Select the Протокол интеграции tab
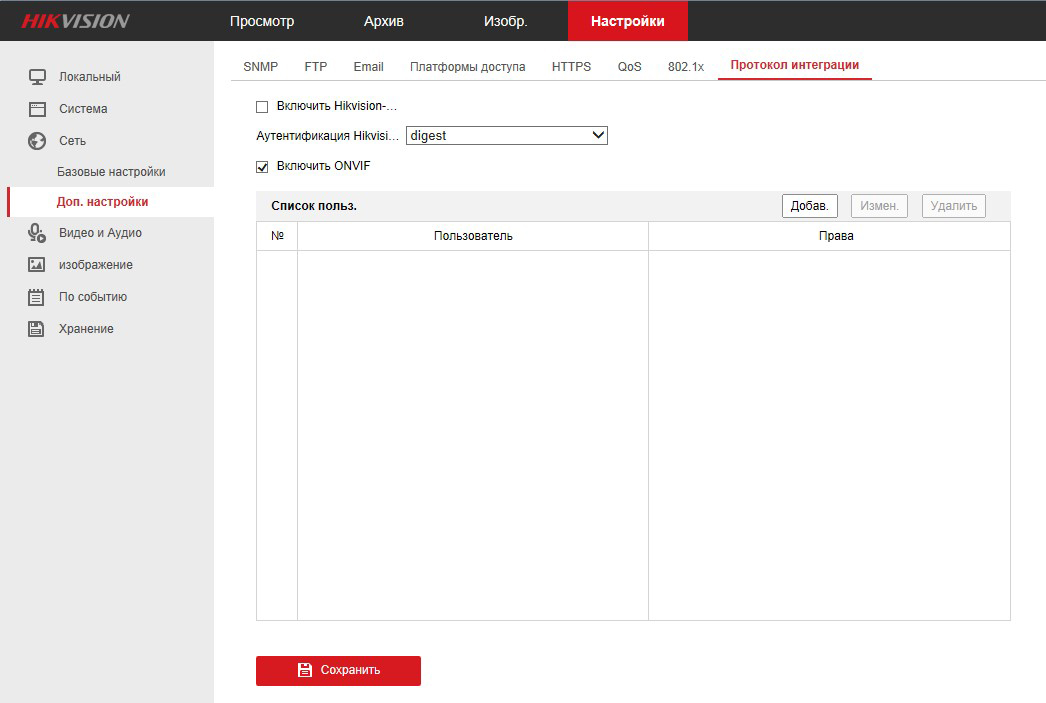1046x703 pixels. click(x=795, y=65)
